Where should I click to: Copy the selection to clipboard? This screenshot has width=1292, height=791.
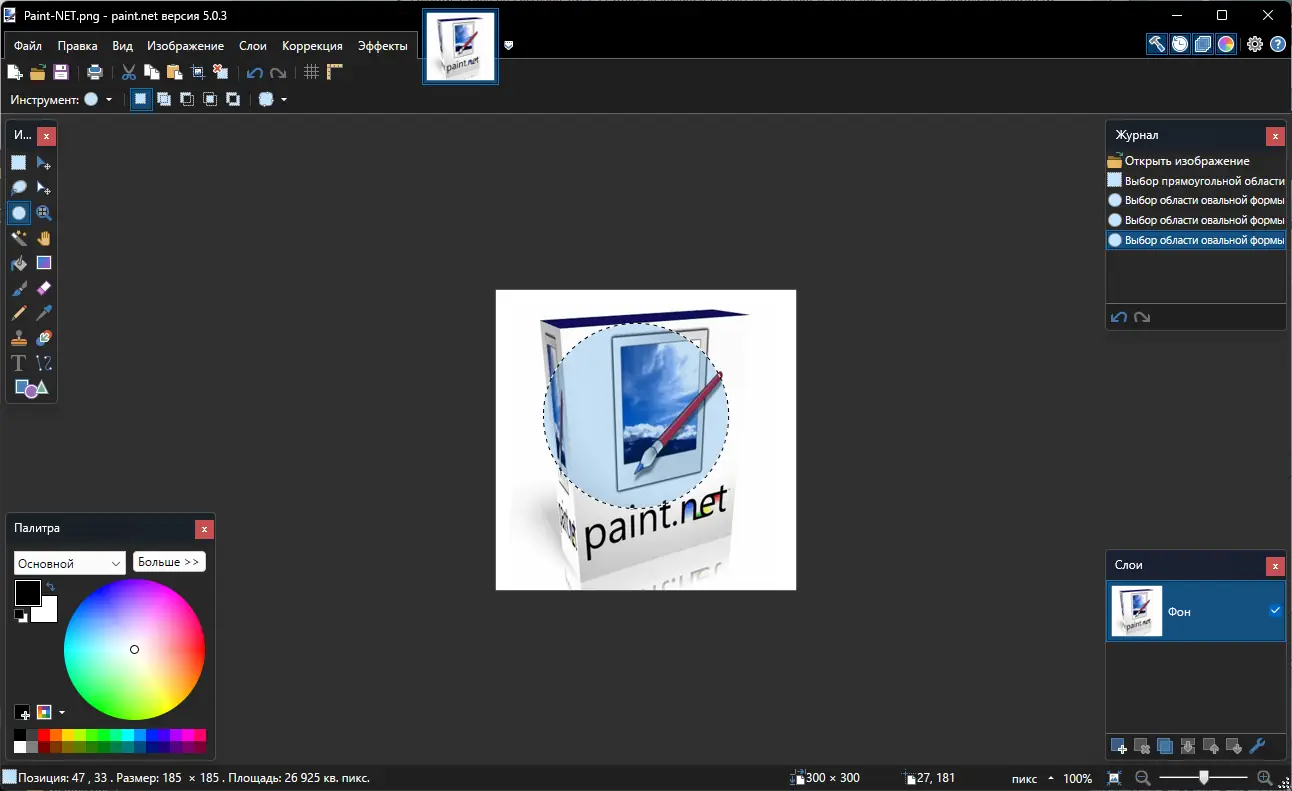tap(152, 72)
